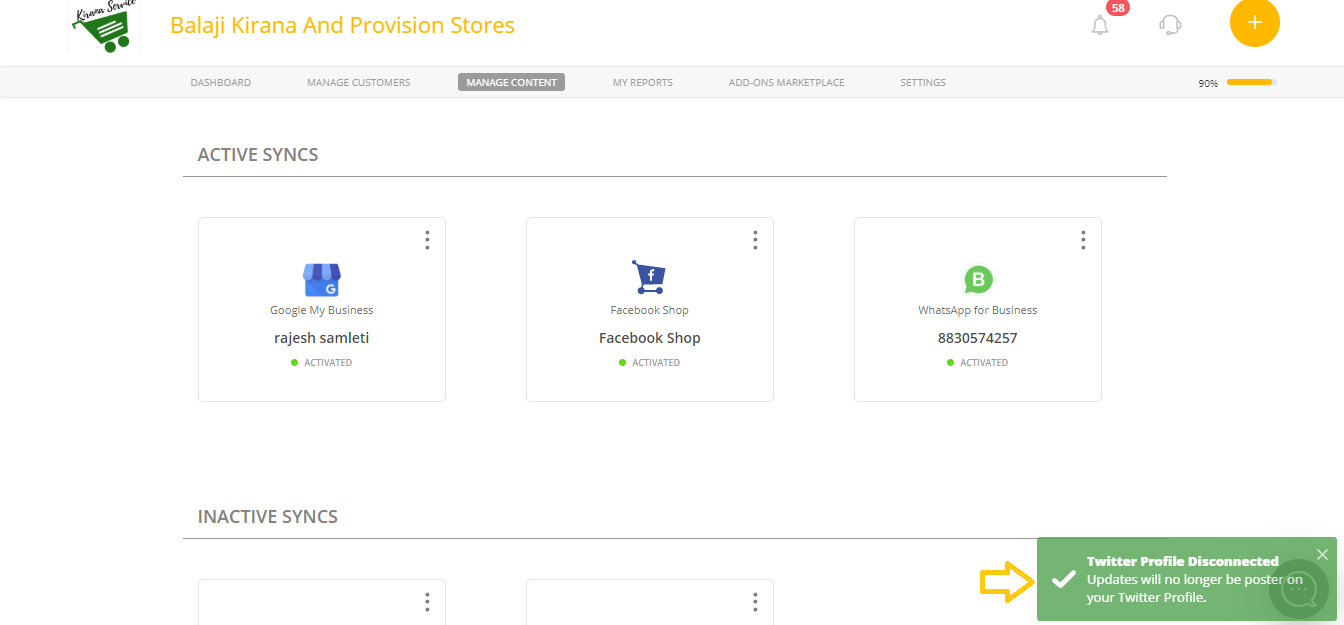Close the Twitter Profile Disconnected notification

[x=1322, y=554]
